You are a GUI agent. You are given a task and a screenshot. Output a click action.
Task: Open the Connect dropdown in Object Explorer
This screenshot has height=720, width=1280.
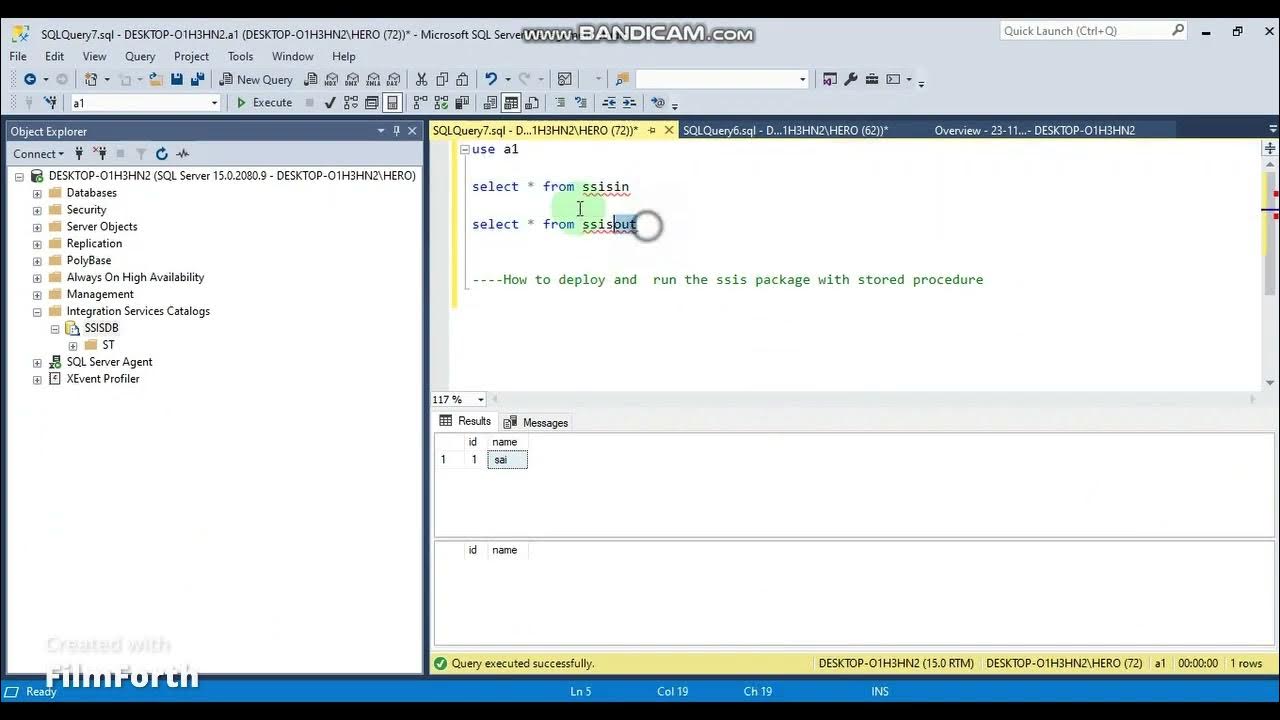pyautogui.click(x=38, y=153)
